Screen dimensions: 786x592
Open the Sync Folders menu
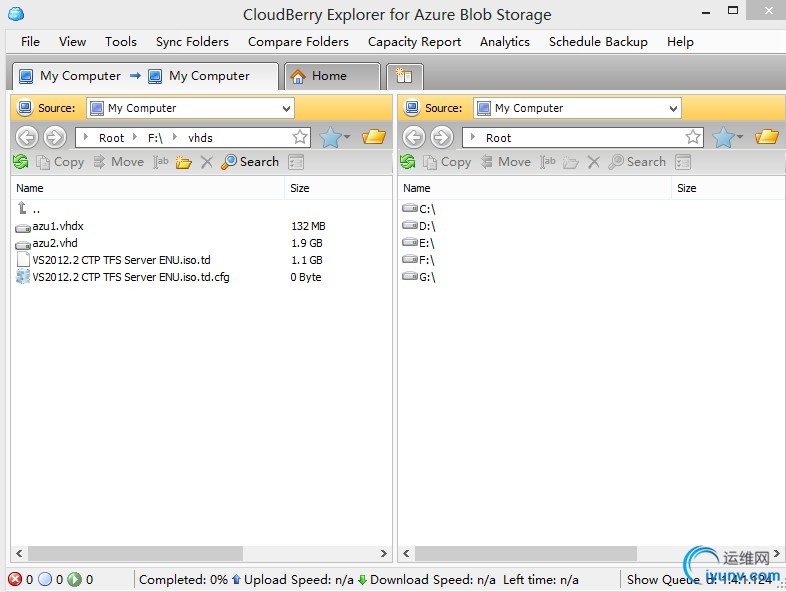(192, 42)
